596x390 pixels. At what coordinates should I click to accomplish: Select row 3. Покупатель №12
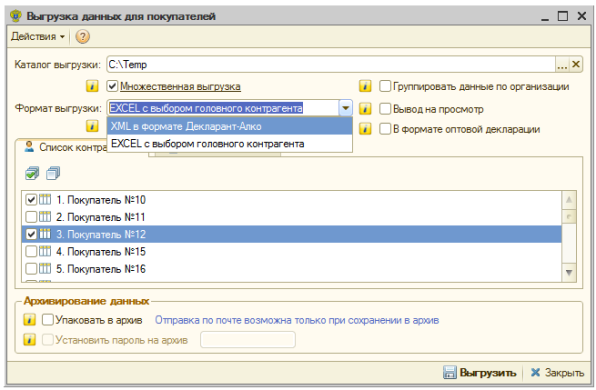coord(292,234)
